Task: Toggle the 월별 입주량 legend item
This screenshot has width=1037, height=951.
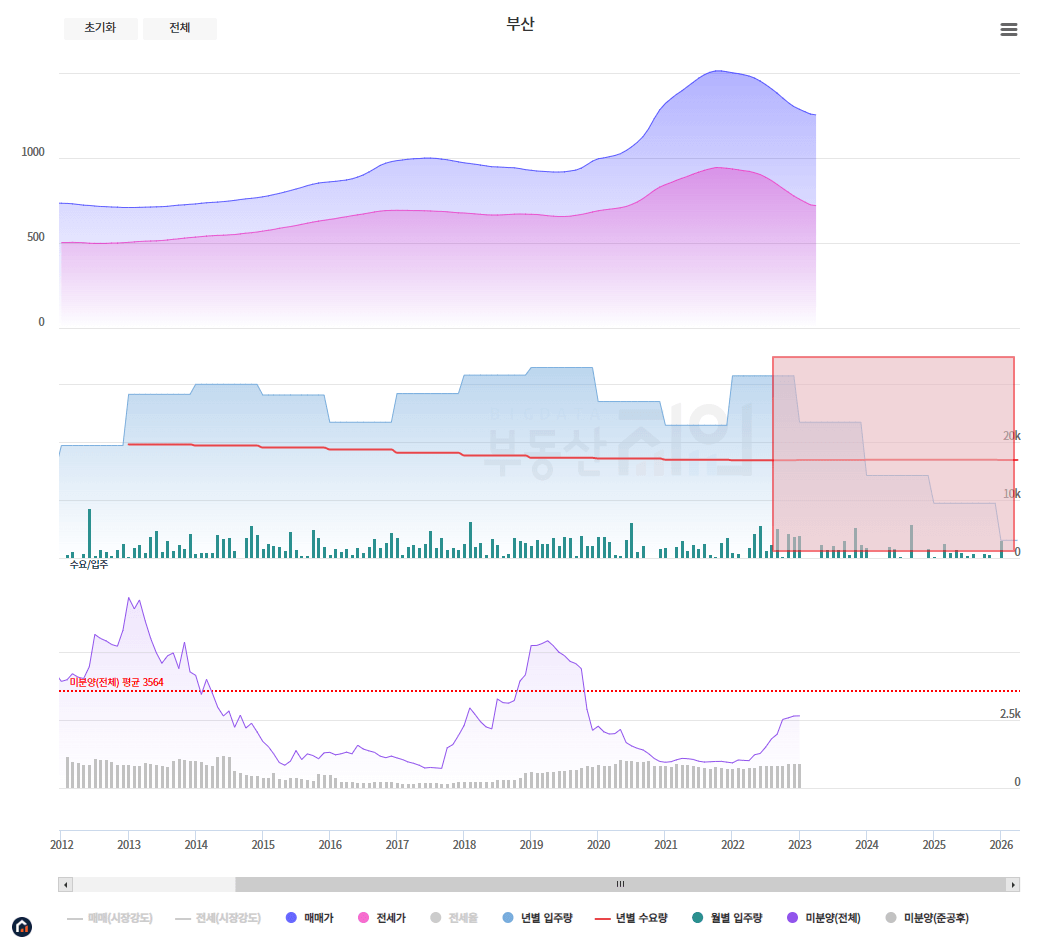Action: 727,918
